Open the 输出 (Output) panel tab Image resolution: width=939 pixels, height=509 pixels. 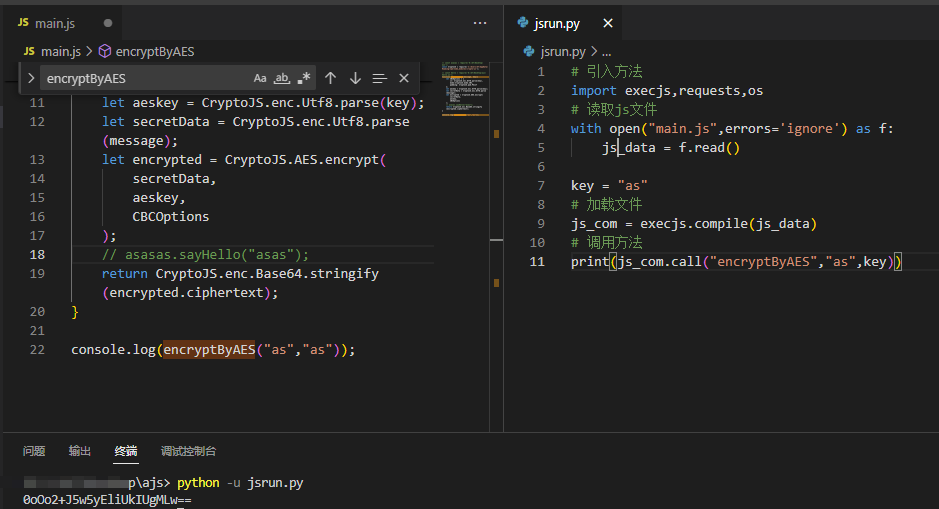coord(80,451)
